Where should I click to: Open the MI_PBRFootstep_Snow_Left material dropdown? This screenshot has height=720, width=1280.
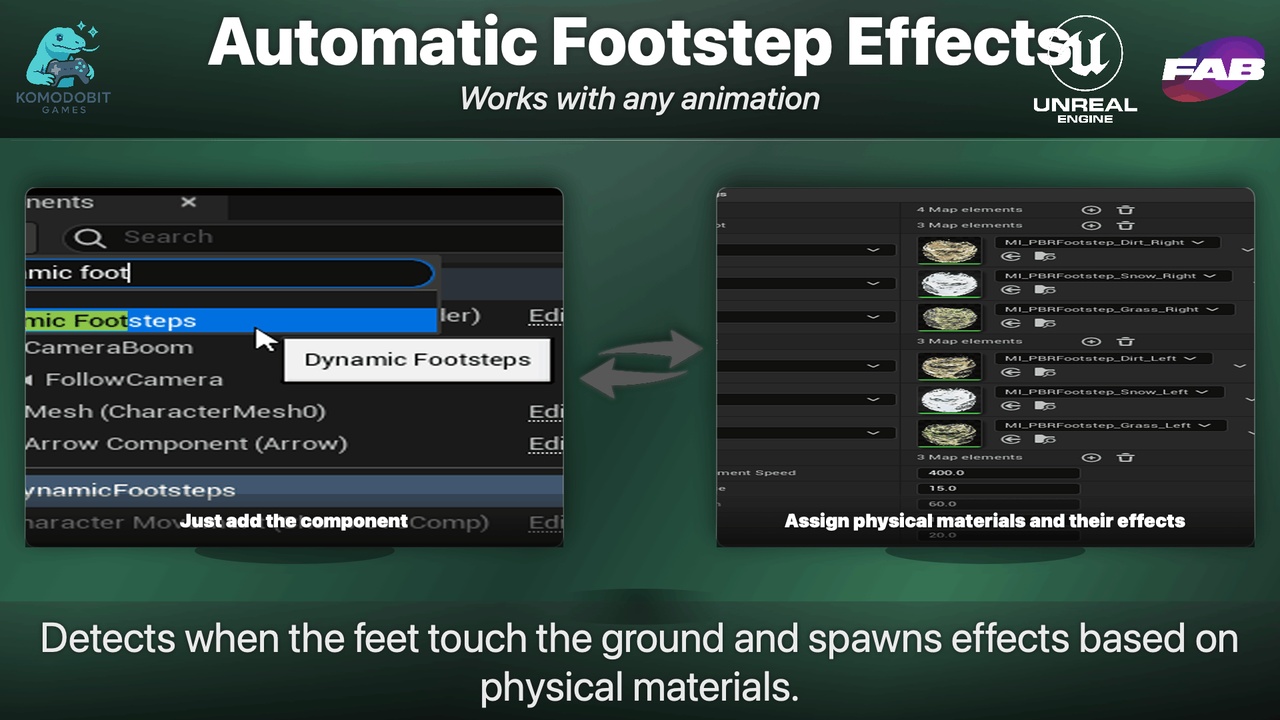point(1110,392)
